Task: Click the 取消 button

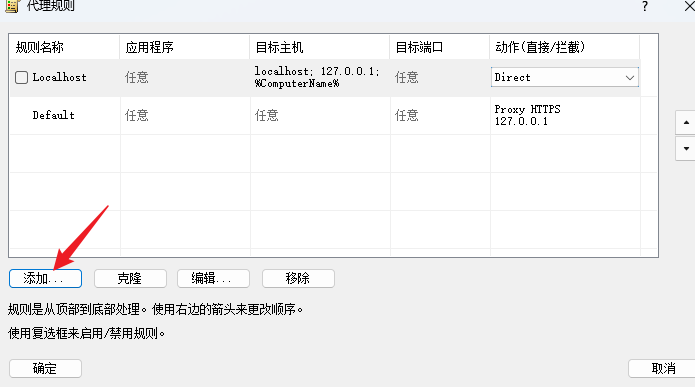Action: pos(663,368)
